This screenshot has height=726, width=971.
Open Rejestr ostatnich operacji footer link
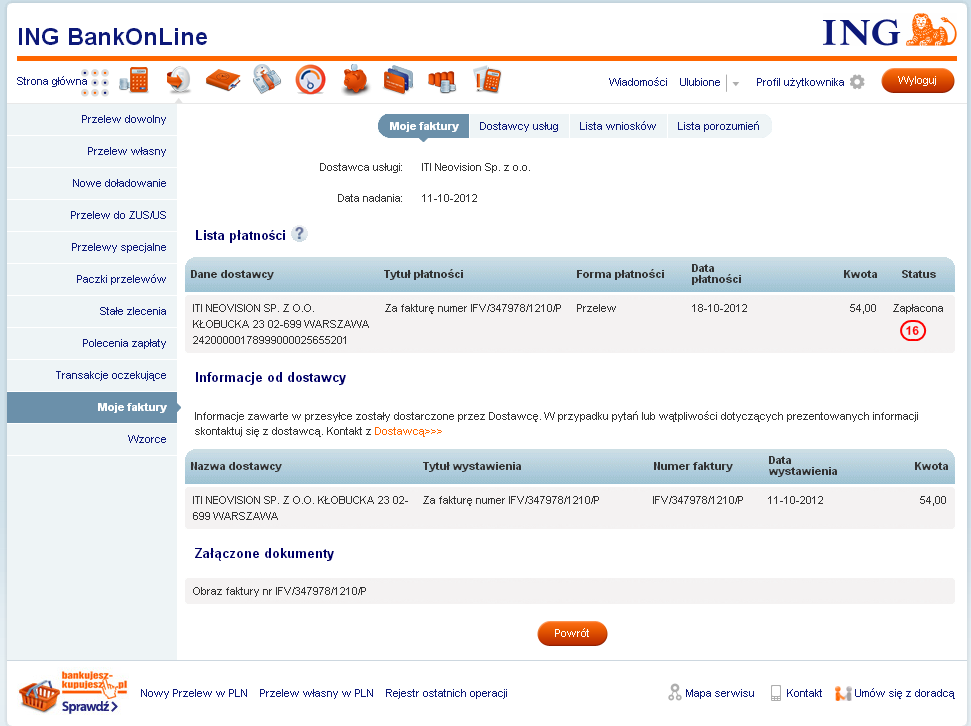tap(446, 693)
